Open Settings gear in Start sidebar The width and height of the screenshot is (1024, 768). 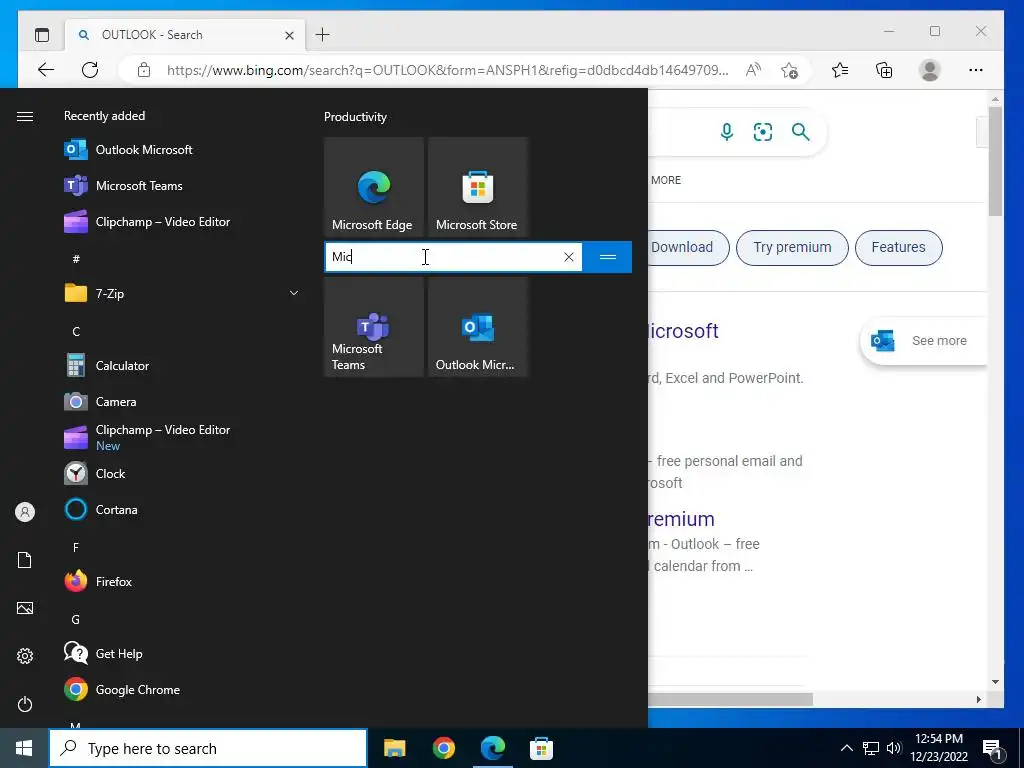coord(25,656)
